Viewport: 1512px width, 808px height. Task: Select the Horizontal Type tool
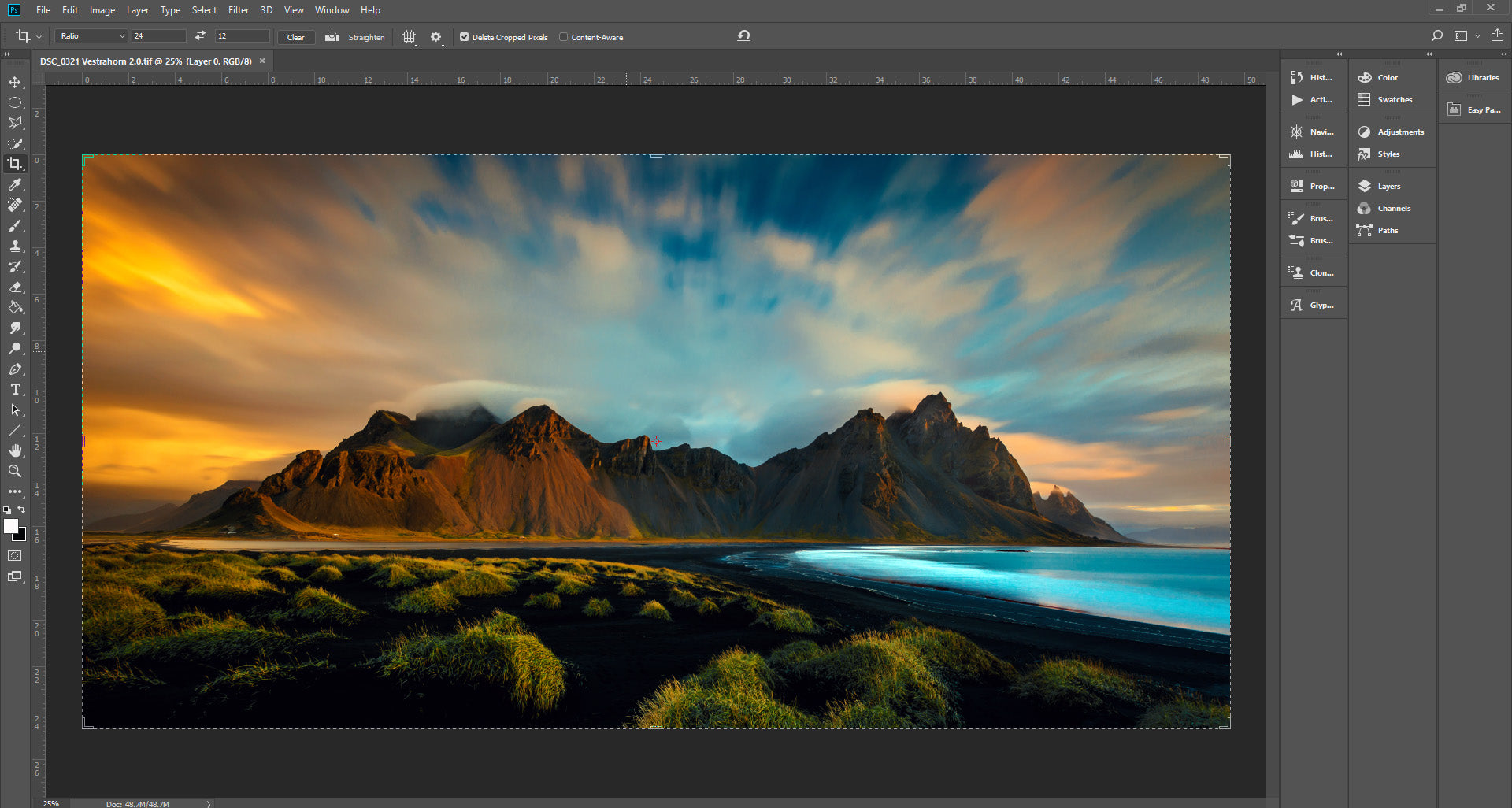coord(15,389)
